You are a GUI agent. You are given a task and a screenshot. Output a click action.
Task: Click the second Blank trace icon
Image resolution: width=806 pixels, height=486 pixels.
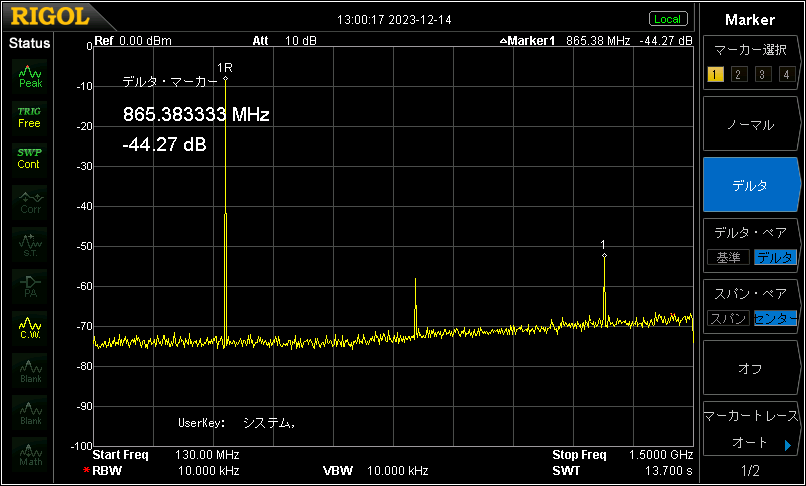click(x=30, y=413)
